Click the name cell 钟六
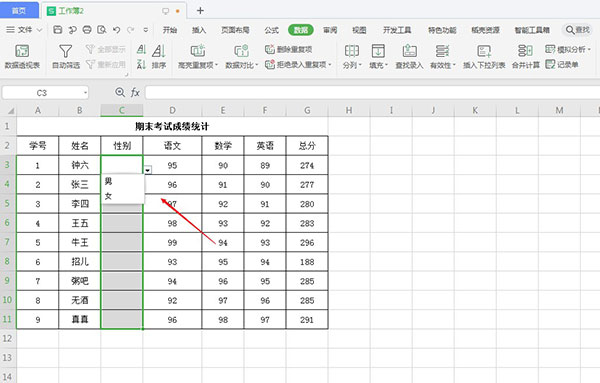Screen dimensions: 600x383 click(x=80, y=165)
